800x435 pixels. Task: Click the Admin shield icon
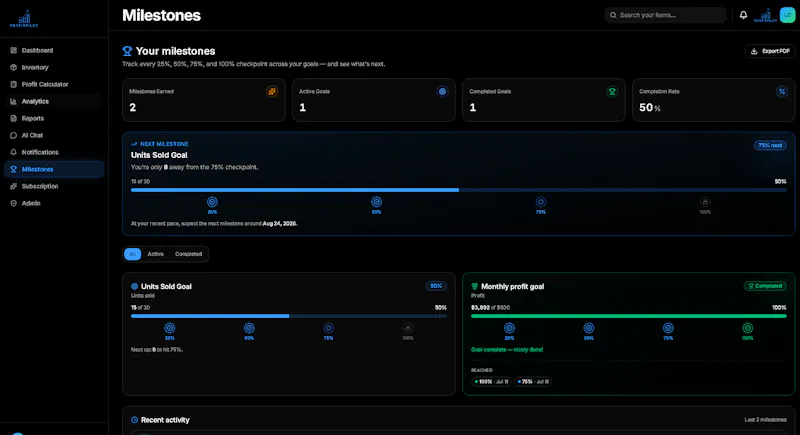[x=14, y=203]
